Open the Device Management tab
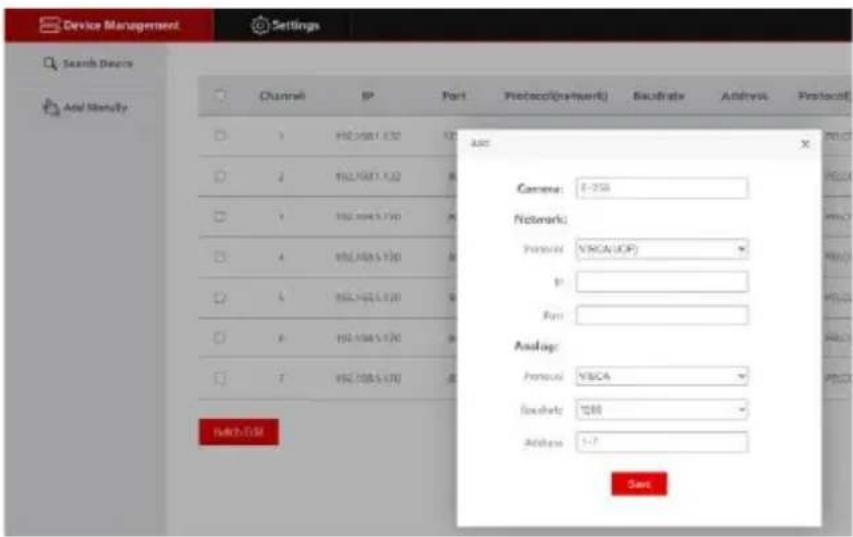Viewport: 853px width, 537px height. (109, 25)
